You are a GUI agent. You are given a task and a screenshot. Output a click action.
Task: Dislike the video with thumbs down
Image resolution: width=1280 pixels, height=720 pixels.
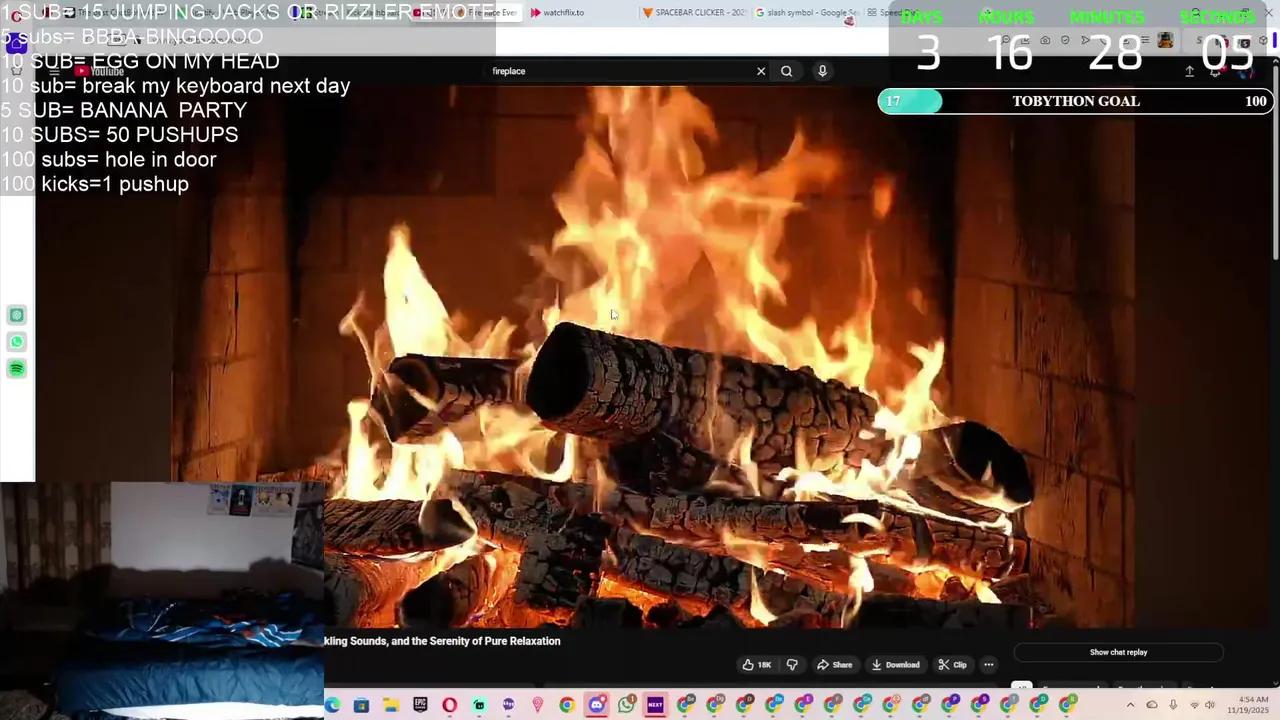792,665
